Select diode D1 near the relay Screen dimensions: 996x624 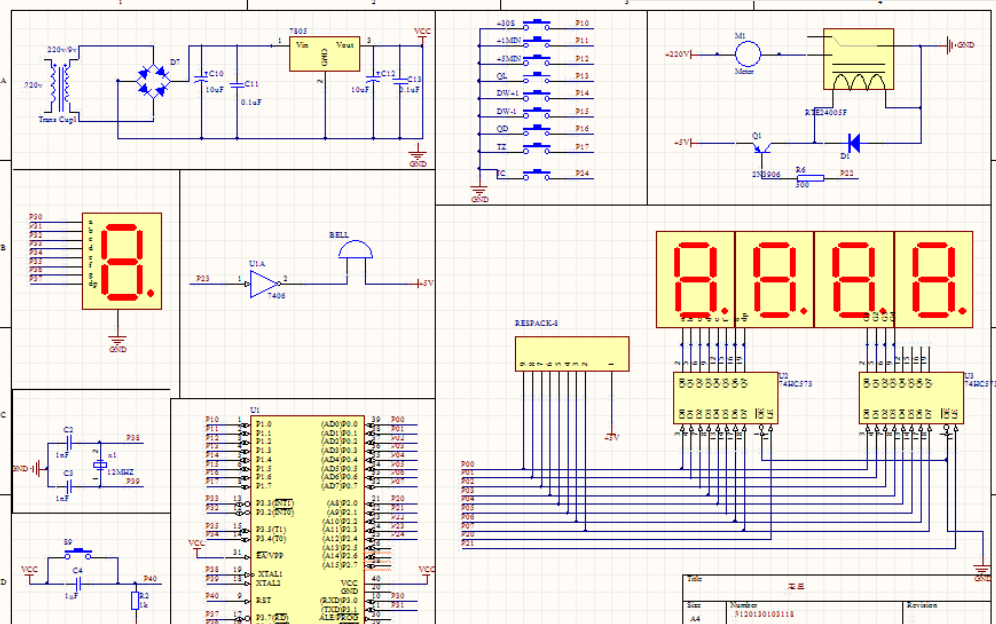(x=853, y=143)
